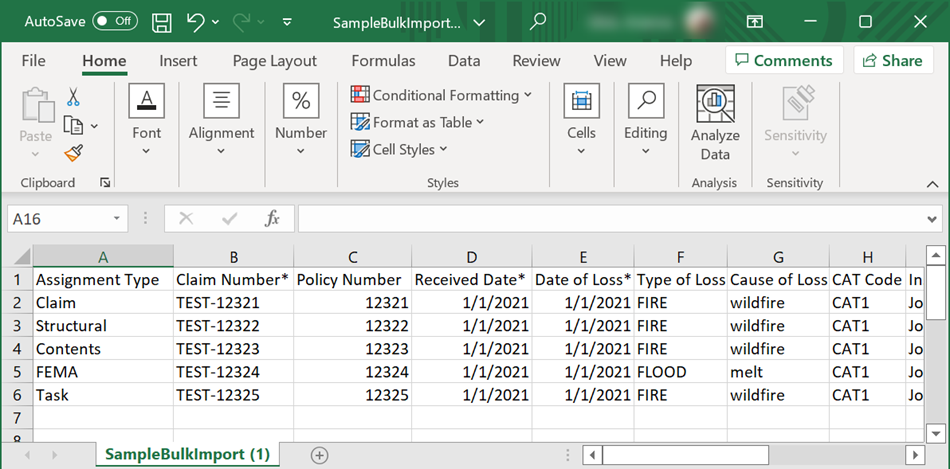Click the title bar search magnifier
The image size is (950, 469).
tap(538, 21)
